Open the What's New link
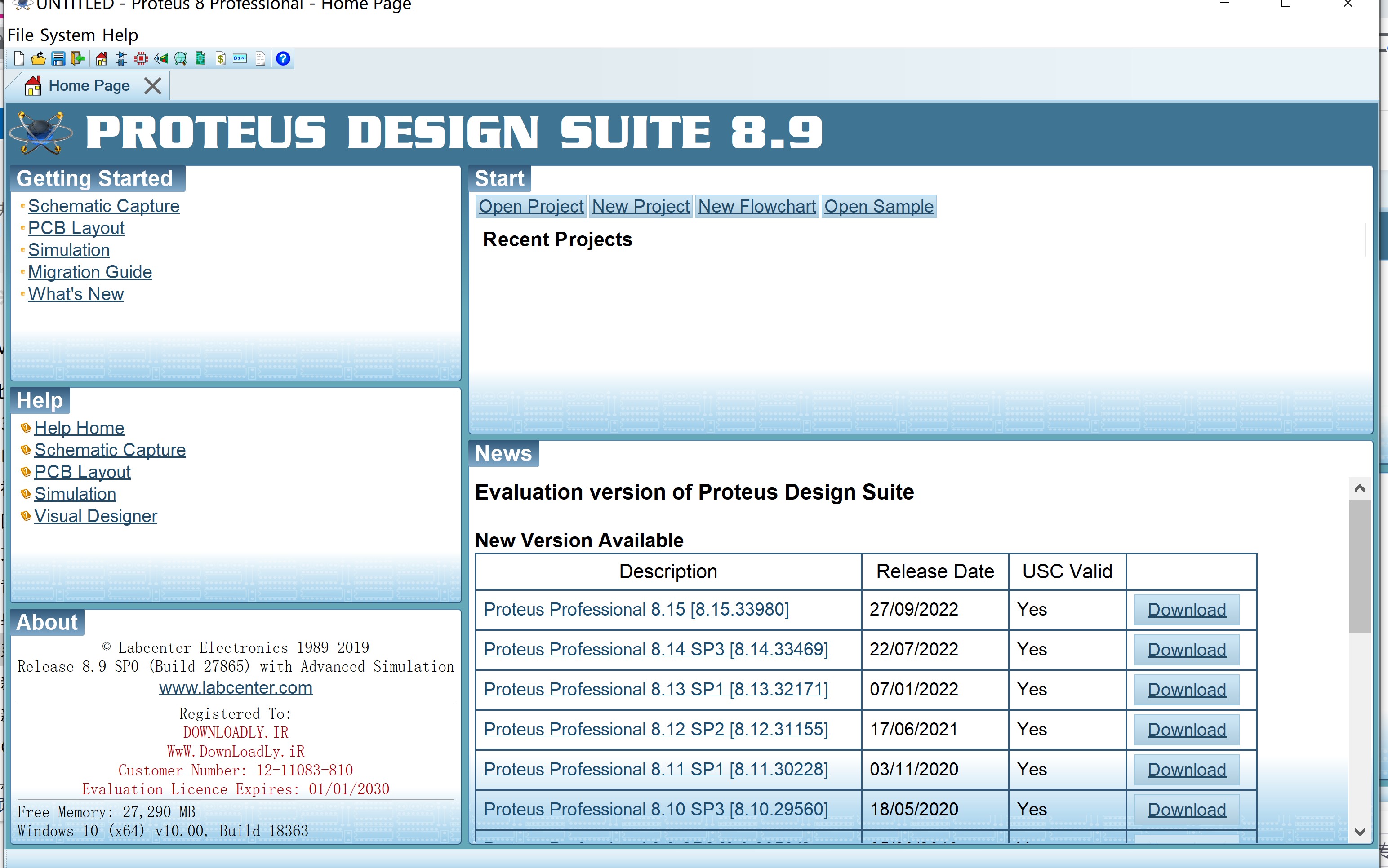This screenshot has height=868, width=1388. tap(76, 294)
